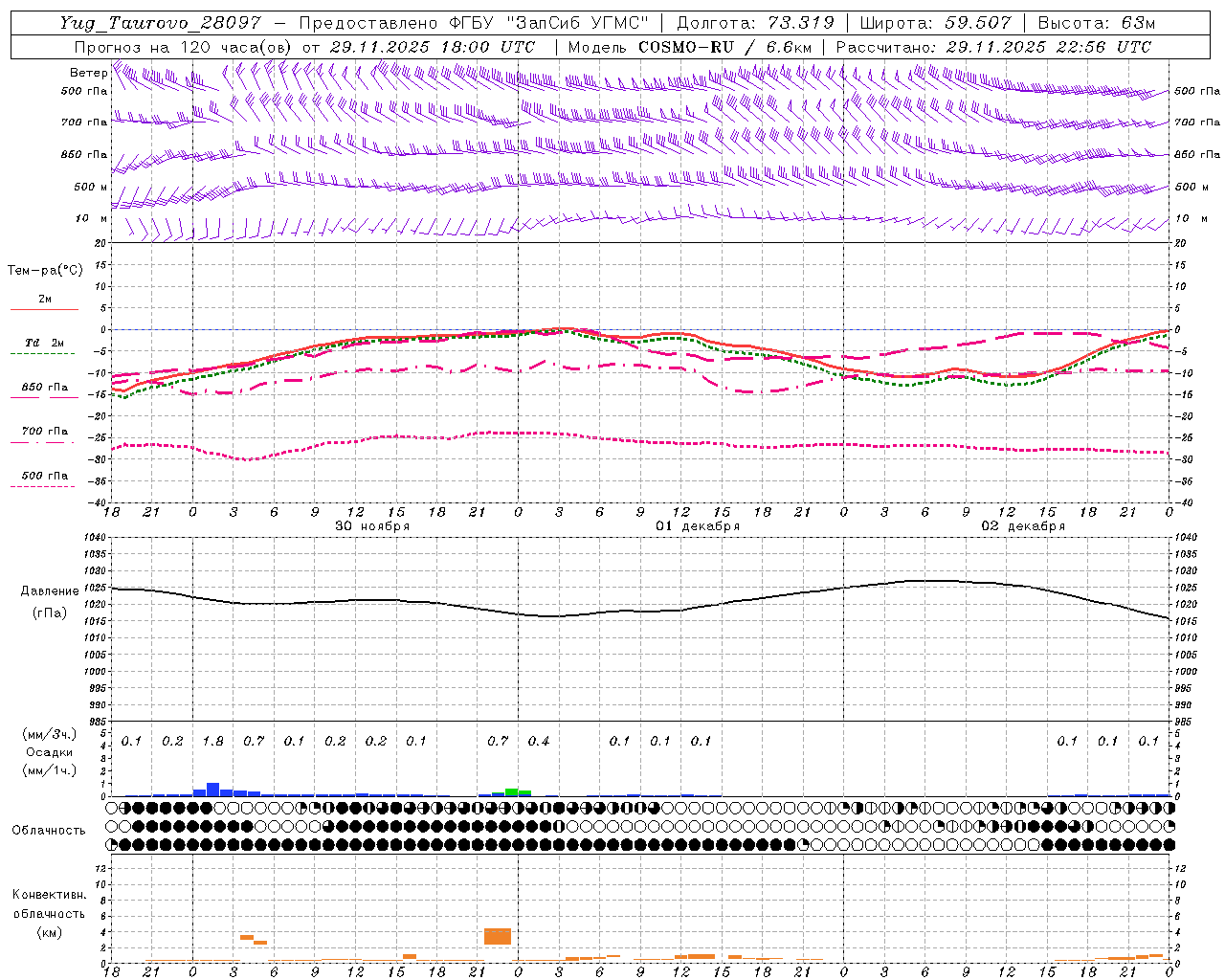1225x980 pixels.
Task: Click the Td 2м dew point legend
Action: pyautogui.click(x=44, y=347)
